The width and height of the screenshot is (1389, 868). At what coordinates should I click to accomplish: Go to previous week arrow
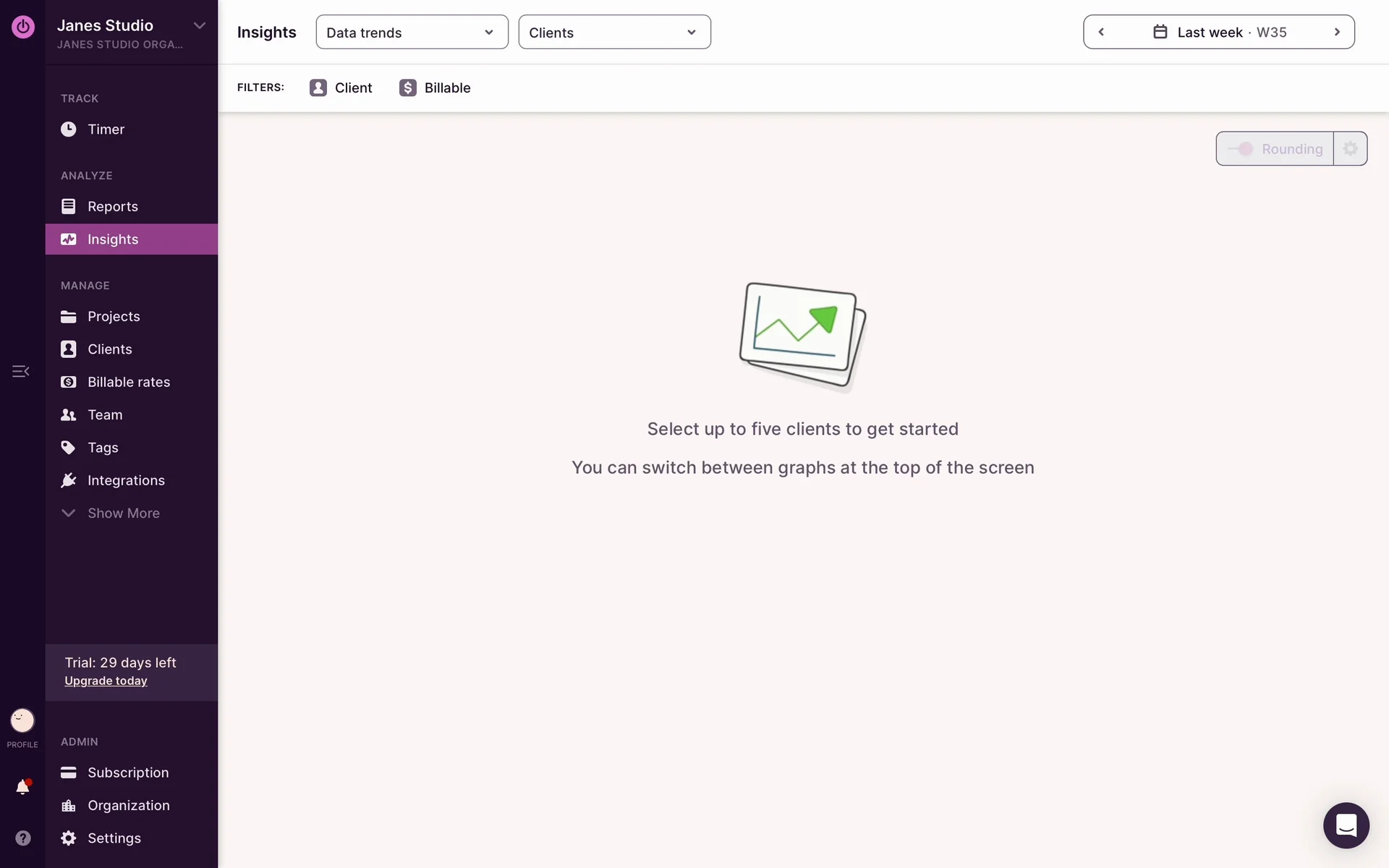click(1101, 32)
